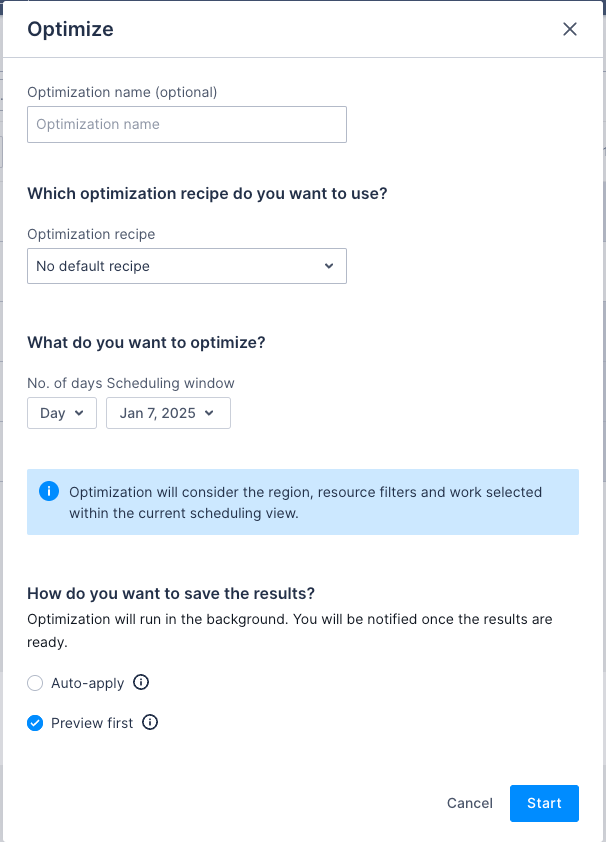View the info tooltip beside Preview first

150,723
